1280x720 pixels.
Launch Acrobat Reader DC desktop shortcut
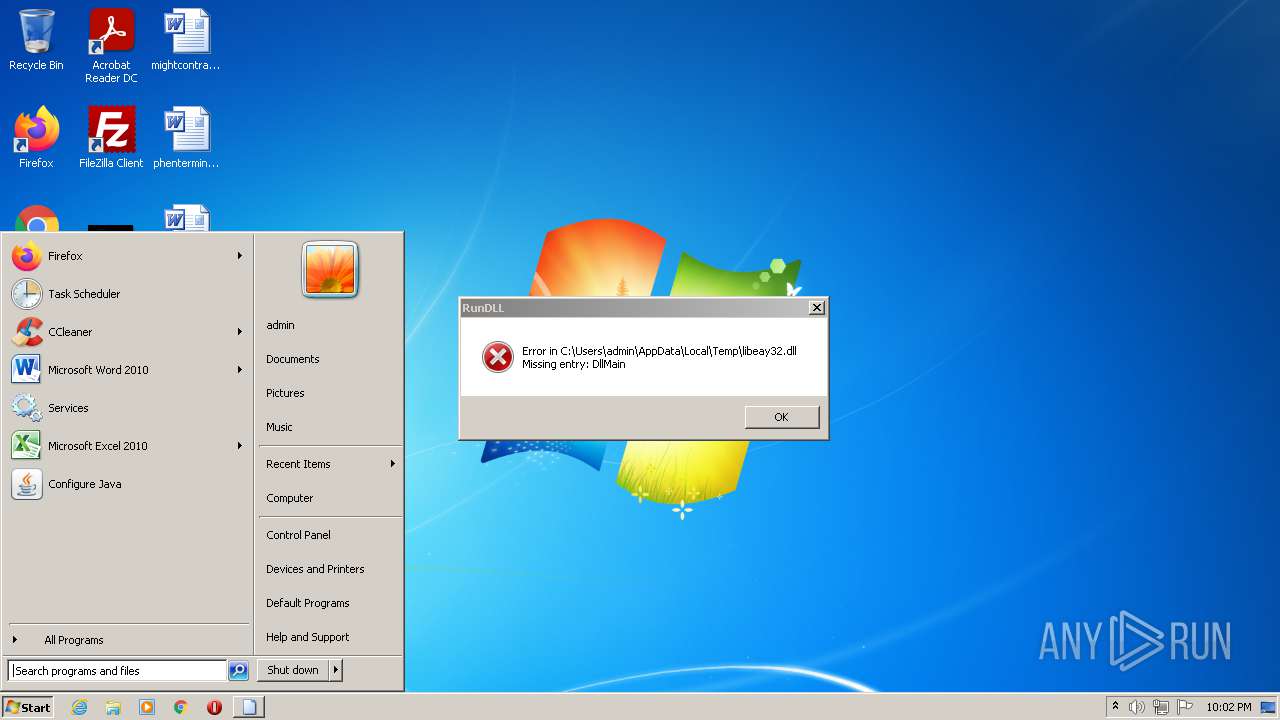coord(111,46)
